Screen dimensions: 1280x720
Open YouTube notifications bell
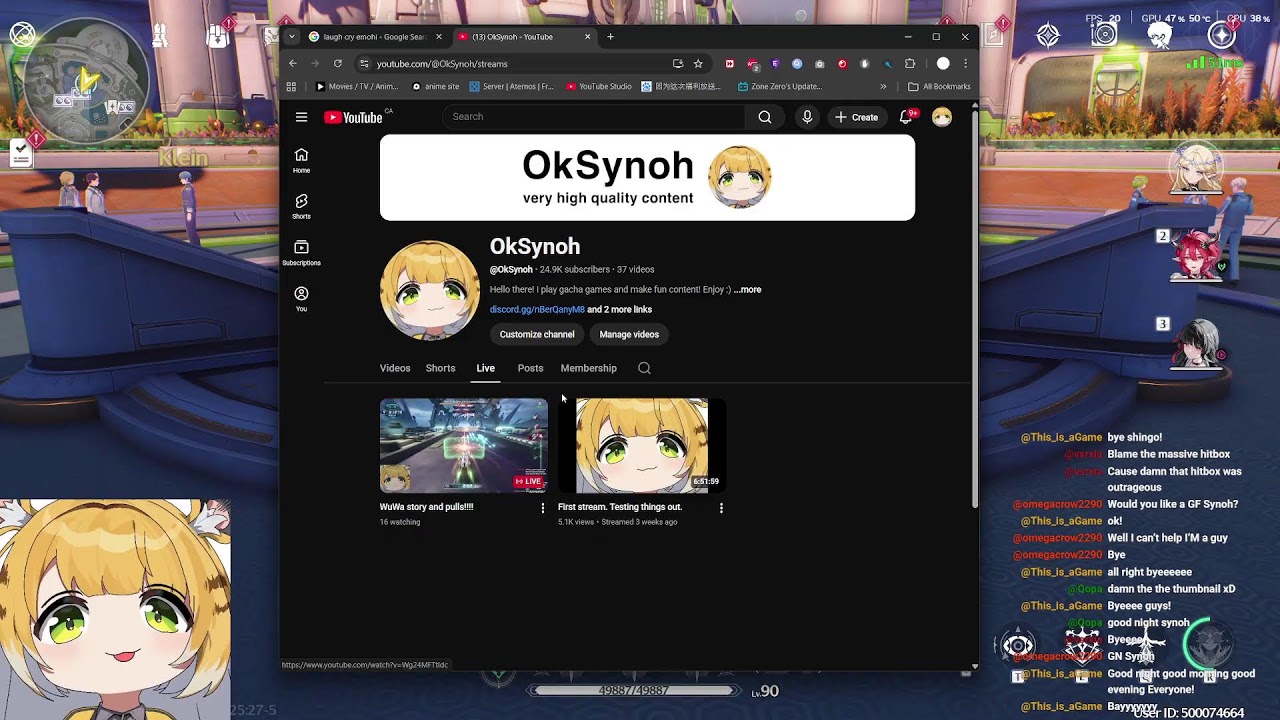[906, 117]
